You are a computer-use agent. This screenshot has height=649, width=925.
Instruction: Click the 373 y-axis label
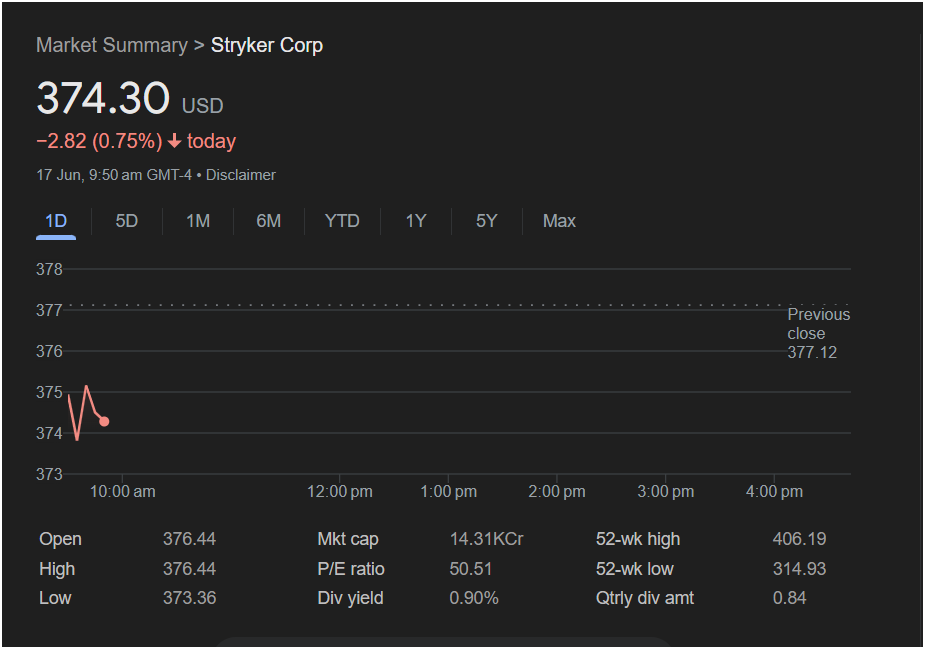[x=49, y=474]
